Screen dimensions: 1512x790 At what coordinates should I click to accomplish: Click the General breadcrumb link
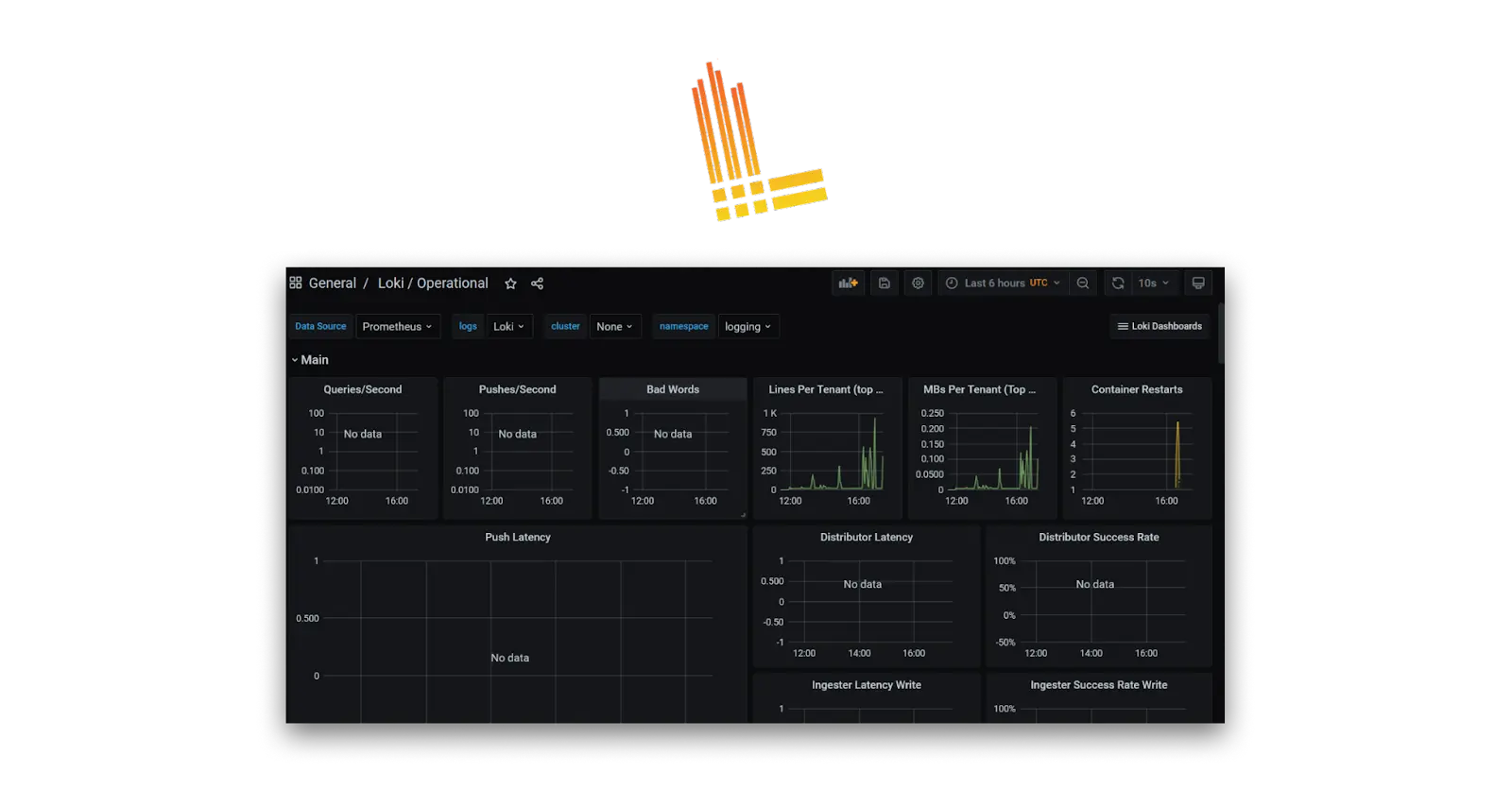coord(333,283)
